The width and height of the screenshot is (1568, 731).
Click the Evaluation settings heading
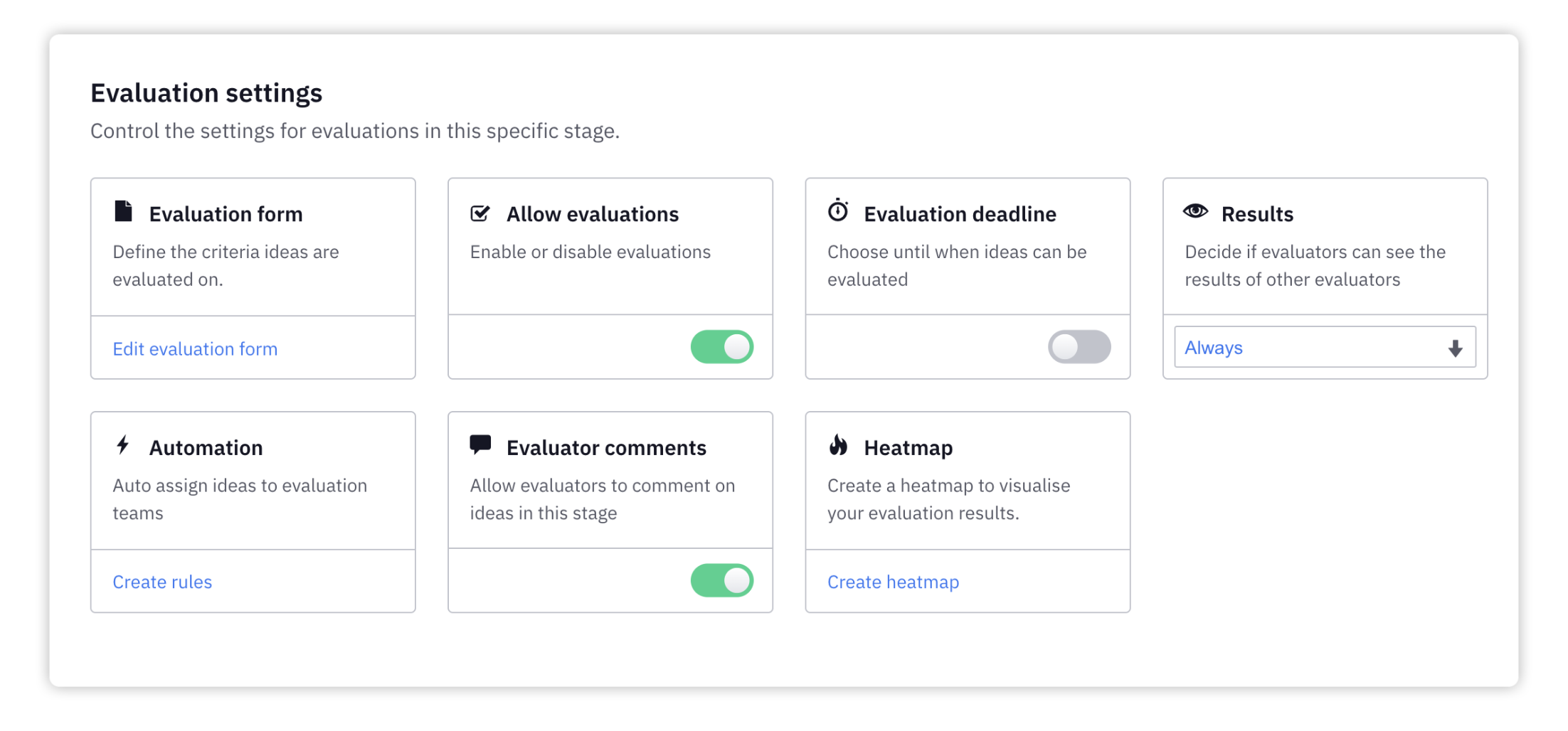point(206,93)
